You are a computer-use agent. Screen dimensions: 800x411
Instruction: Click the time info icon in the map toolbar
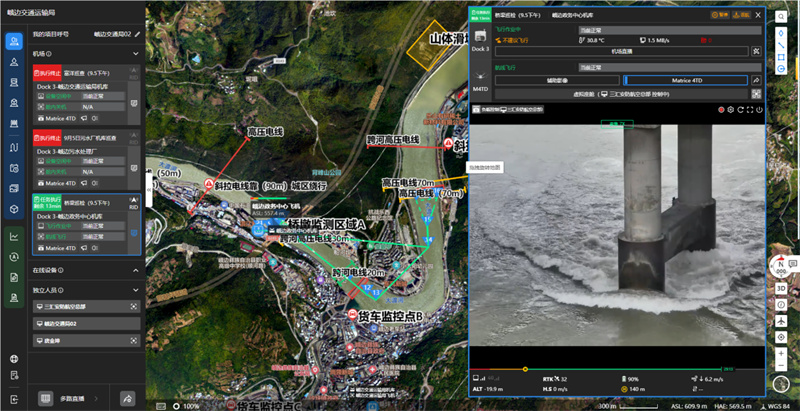click(781, 304)
